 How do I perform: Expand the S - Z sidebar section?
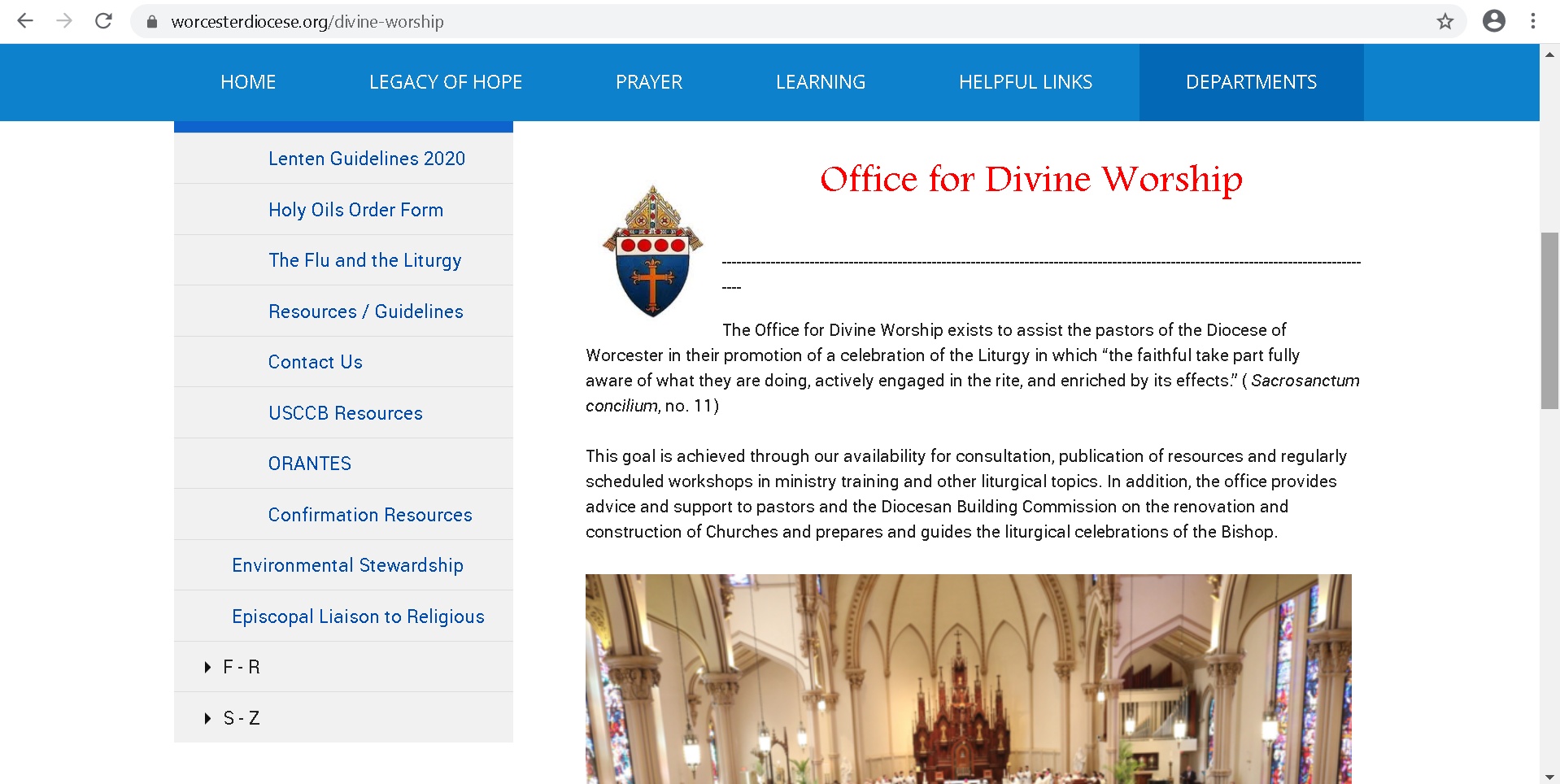tap(242, 717)
